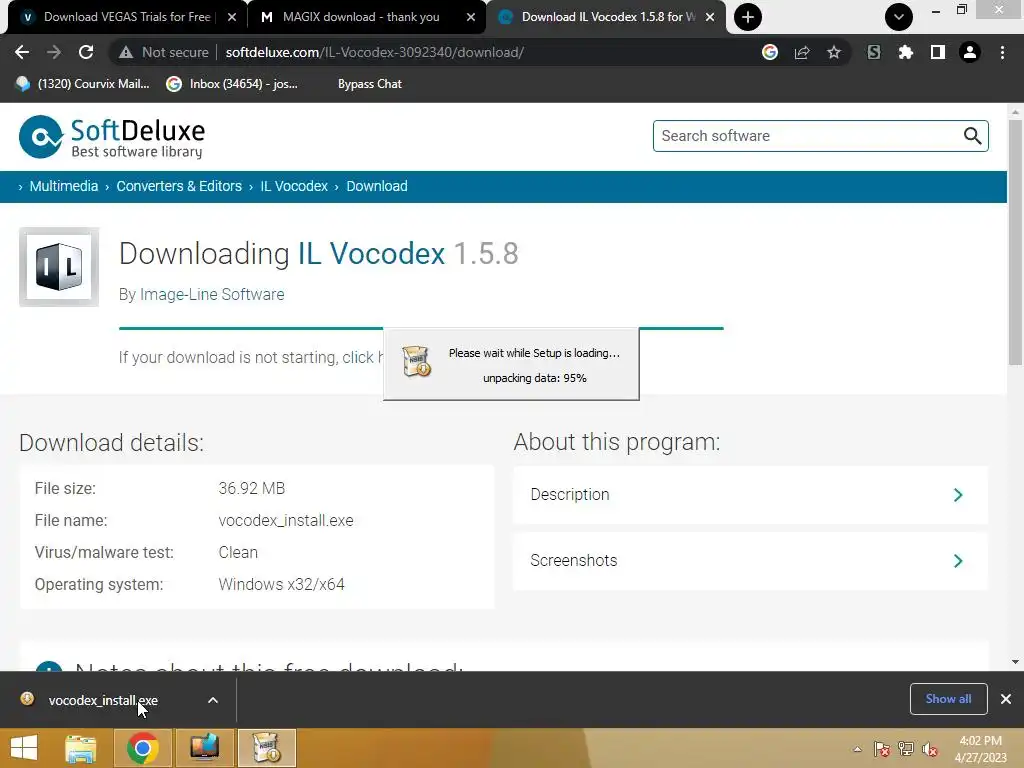This screenshot has width=1024, height=768.
Task: Click the page vertical scrollbar
Action: pyautogui.click(x=1015, y=243)
